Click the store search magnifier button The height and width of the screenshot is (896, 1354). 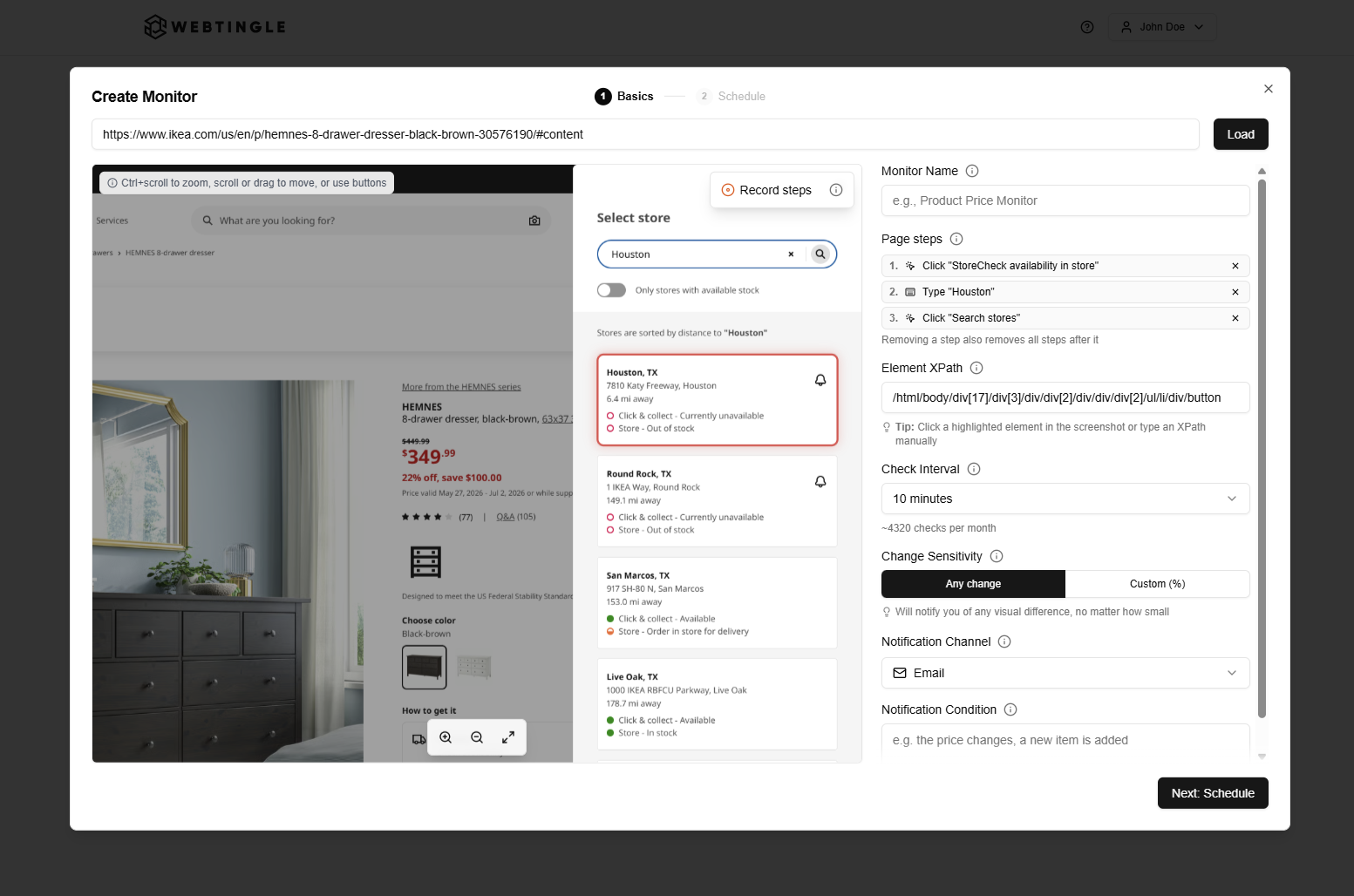[x=820, y=255]
